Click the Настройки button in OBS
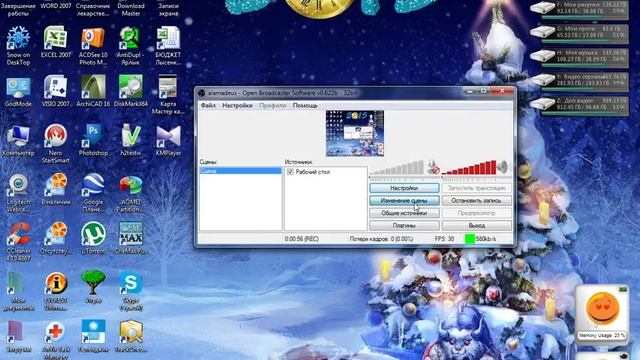Screen dimensions: 640x360 pos(404,188)
